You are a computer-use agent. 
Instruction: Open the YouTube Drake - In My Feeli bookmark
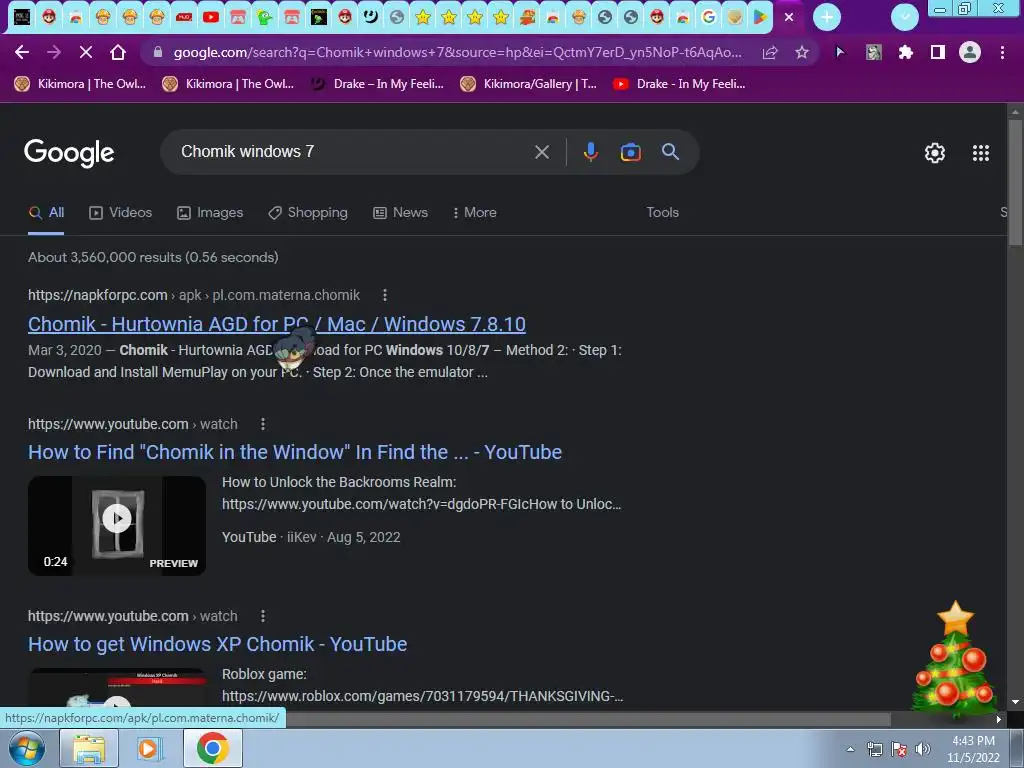680,84
